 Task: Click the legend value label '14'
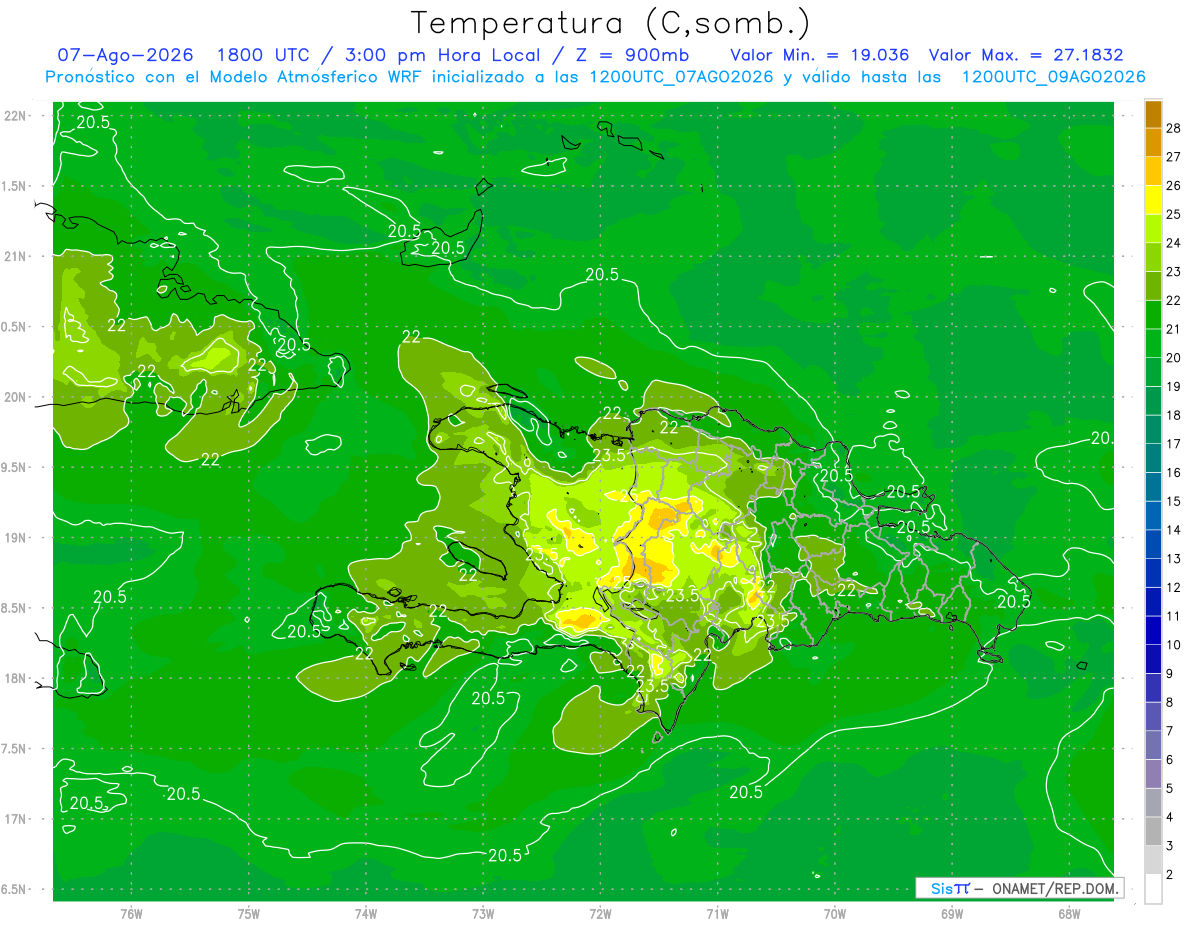[x=1174, y=530]
